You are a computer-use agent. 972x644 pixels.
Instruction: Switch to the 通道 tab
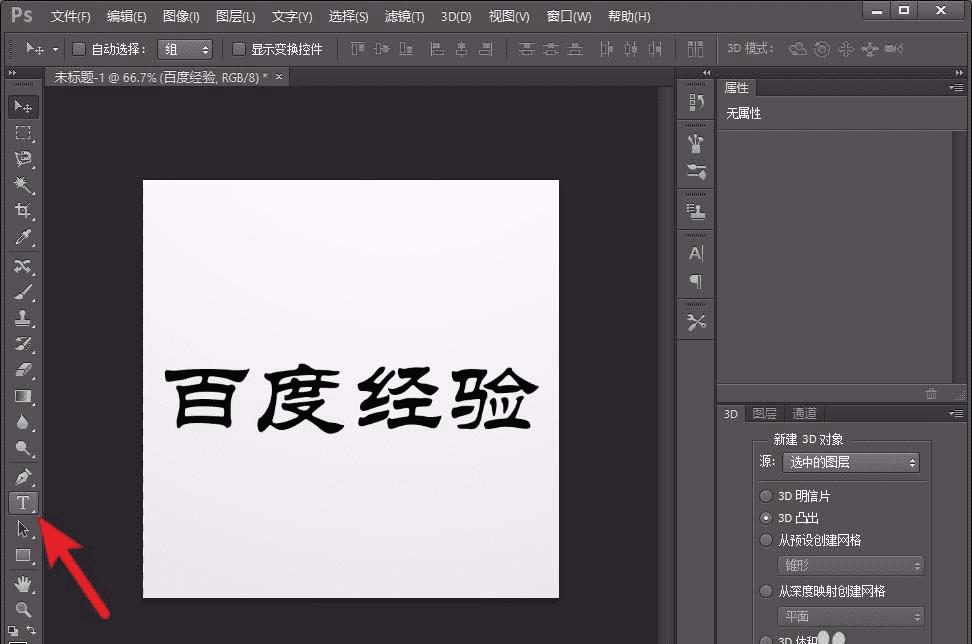pos(804,413)
